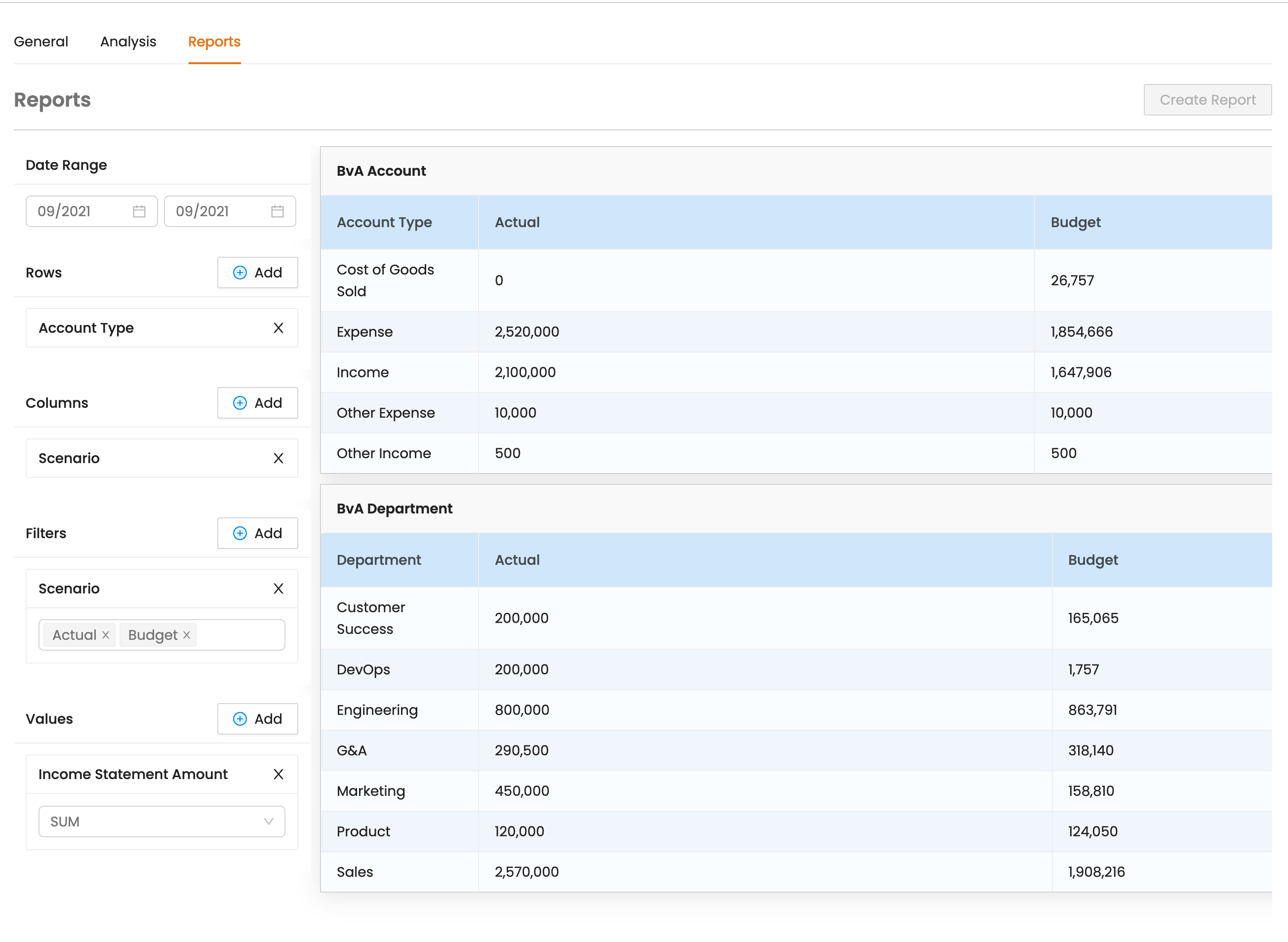Viewport: 1288px width, 942px height.
Task: Select the Reports tab
Action: 214,41
